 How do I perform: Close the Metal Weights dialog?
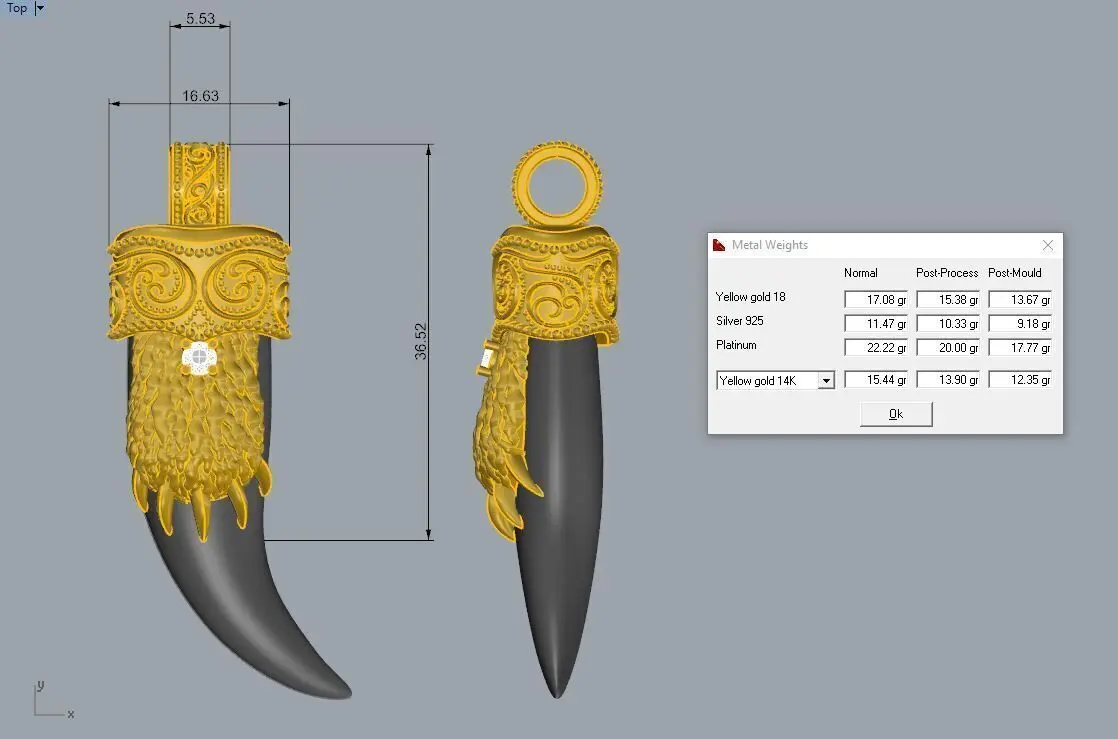1047,245
